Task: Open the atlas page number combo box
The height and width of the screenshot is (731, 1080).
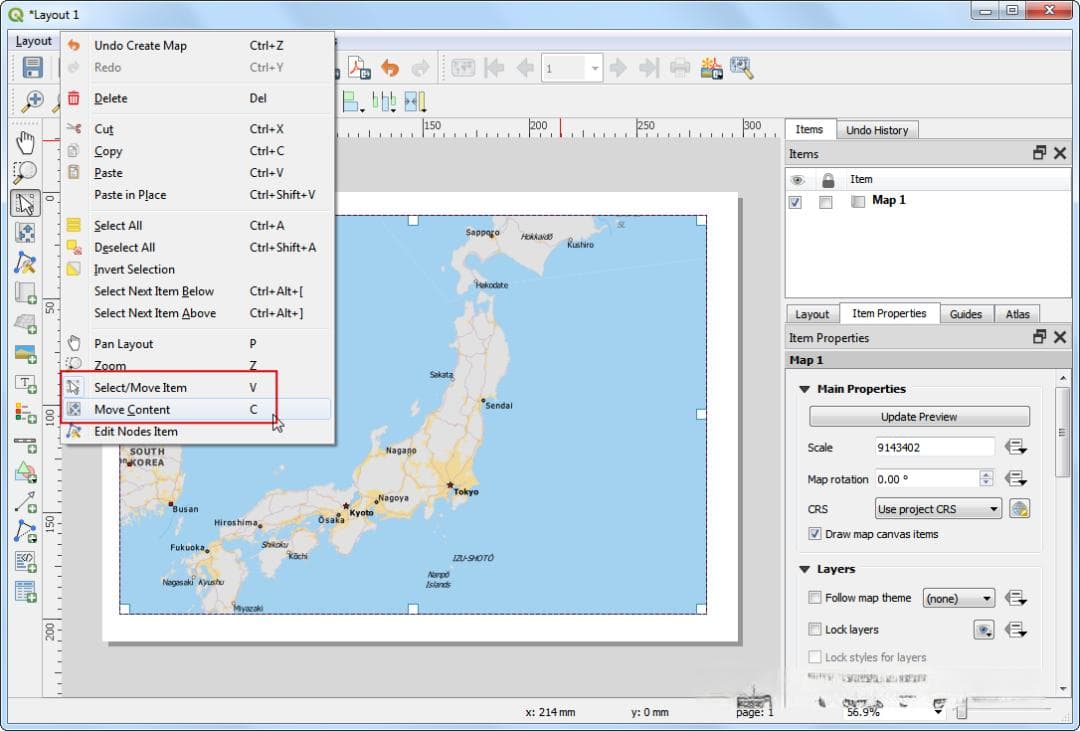Action: [572, 68]
